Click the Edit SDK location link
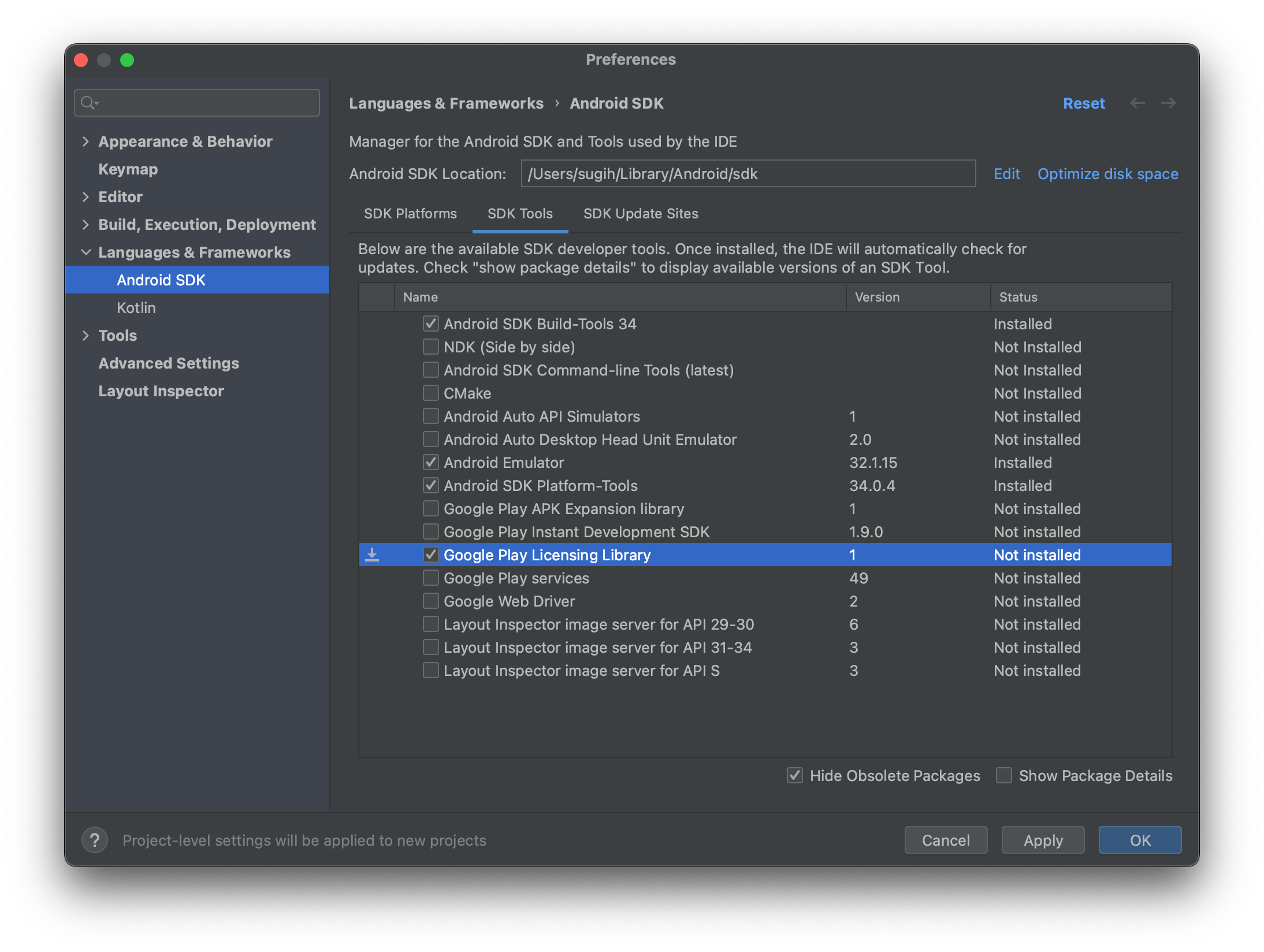This screenshot has height=952, width=1264. [1006, 174]
